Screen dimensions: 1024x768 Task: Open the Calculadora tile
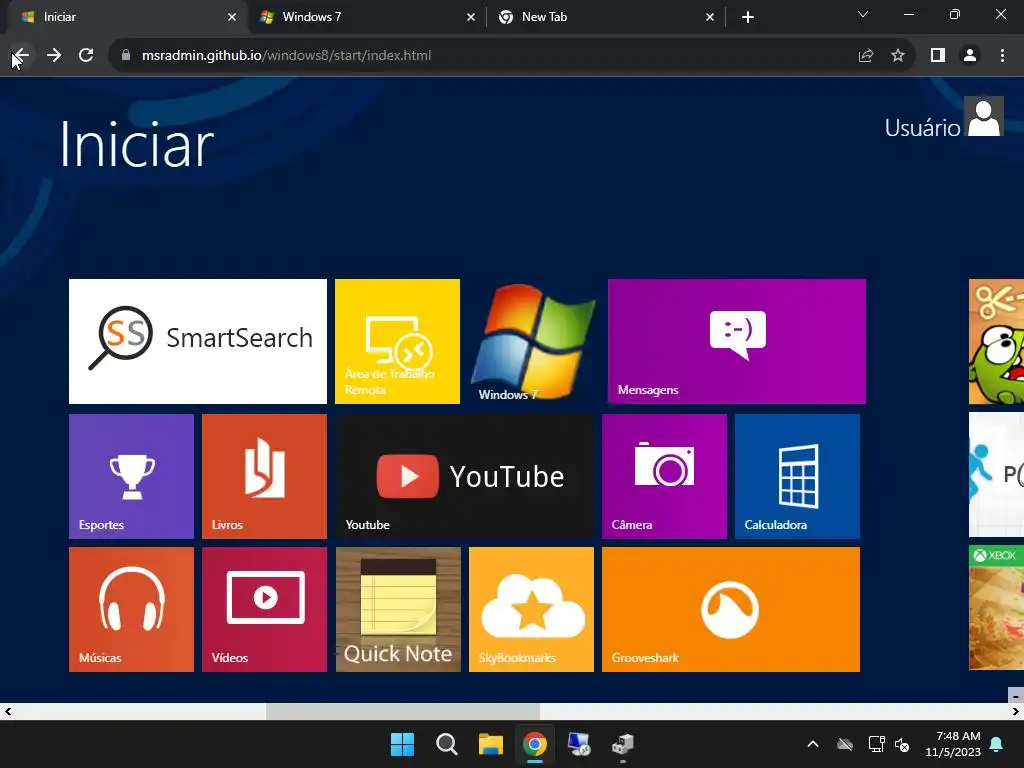coord(797,476)
